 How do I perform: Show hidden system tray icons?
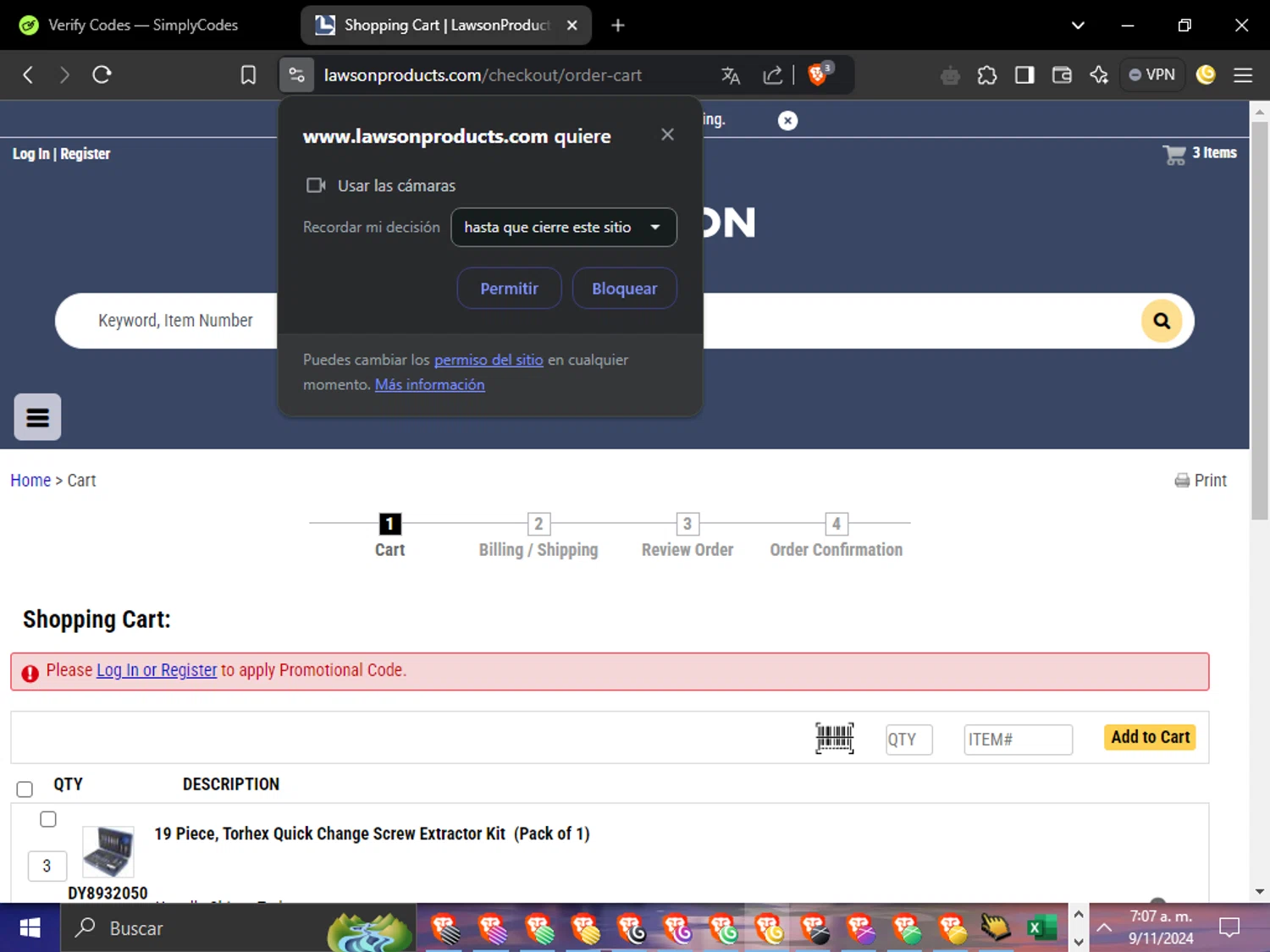[x=1104, y=928]
